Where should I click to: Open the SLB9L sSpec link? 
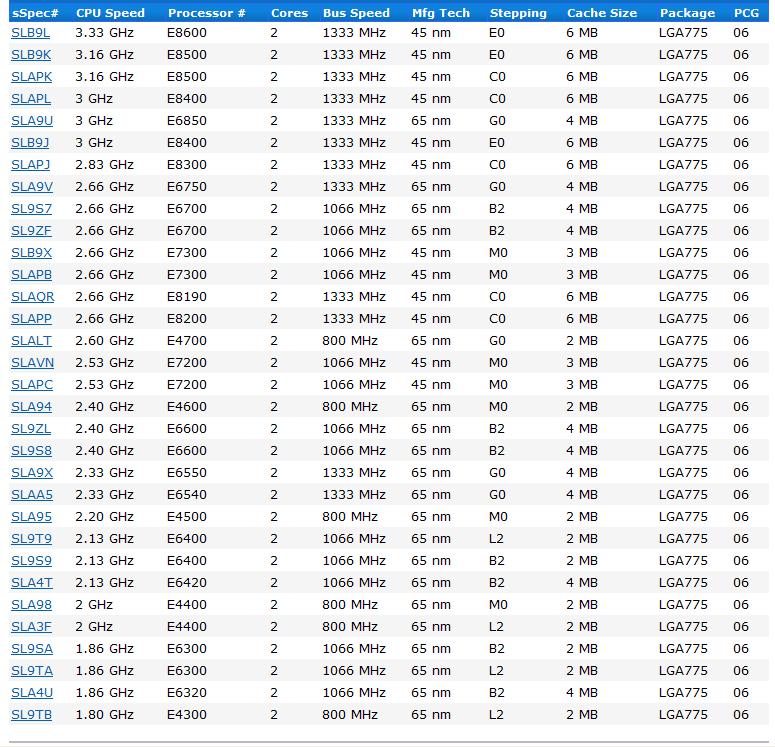pyautogui.click(x=30, y=33)
